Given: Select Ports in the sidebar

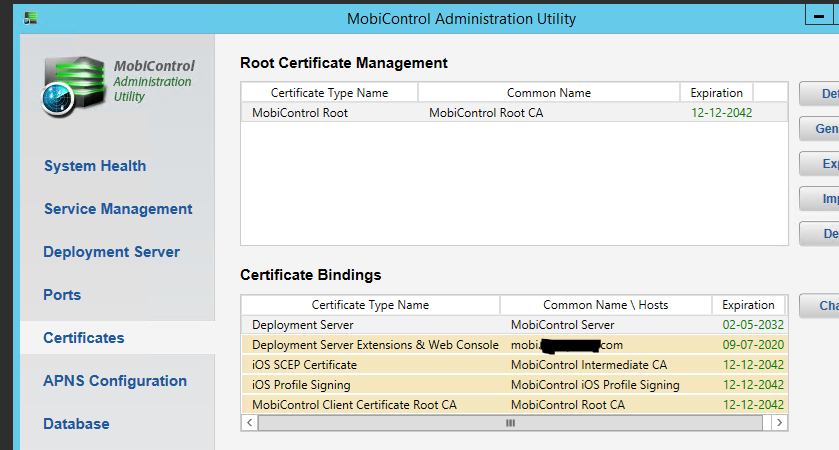Looking at the screenshot, I should 62,295.
